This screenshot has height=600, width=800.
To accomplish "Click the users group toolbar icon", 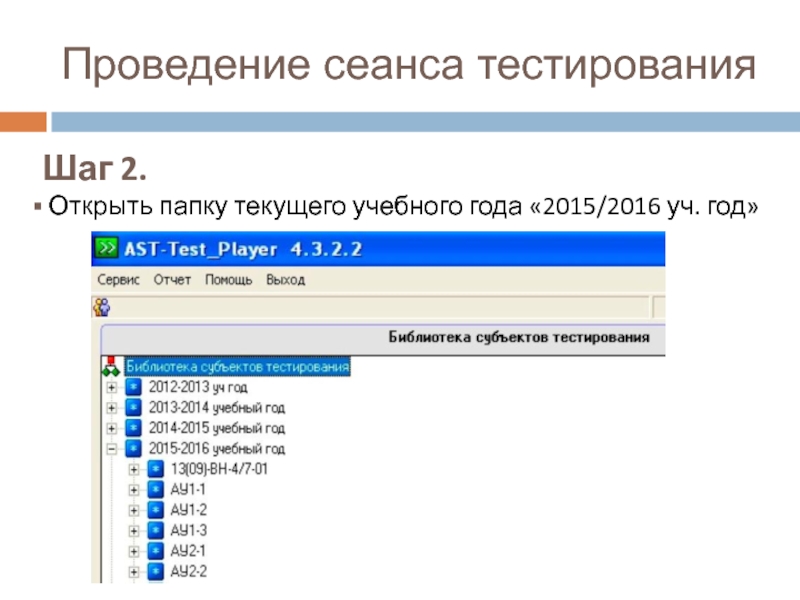I will point(102,307).
